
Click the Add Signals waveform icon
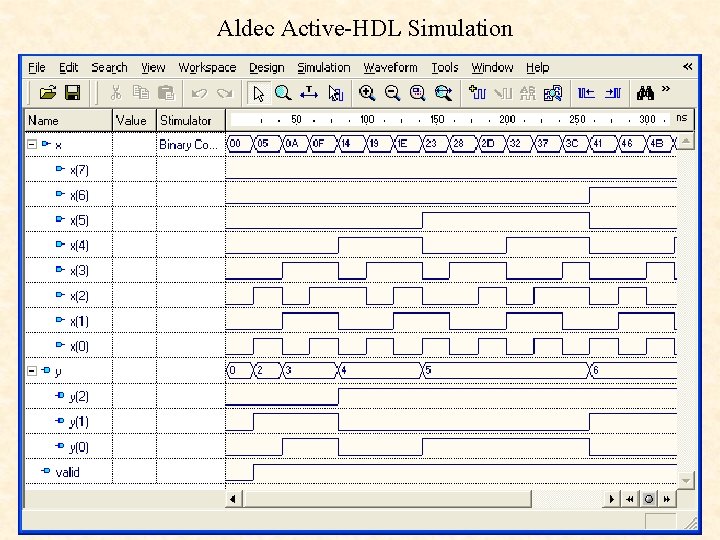(x=478, y=93)
